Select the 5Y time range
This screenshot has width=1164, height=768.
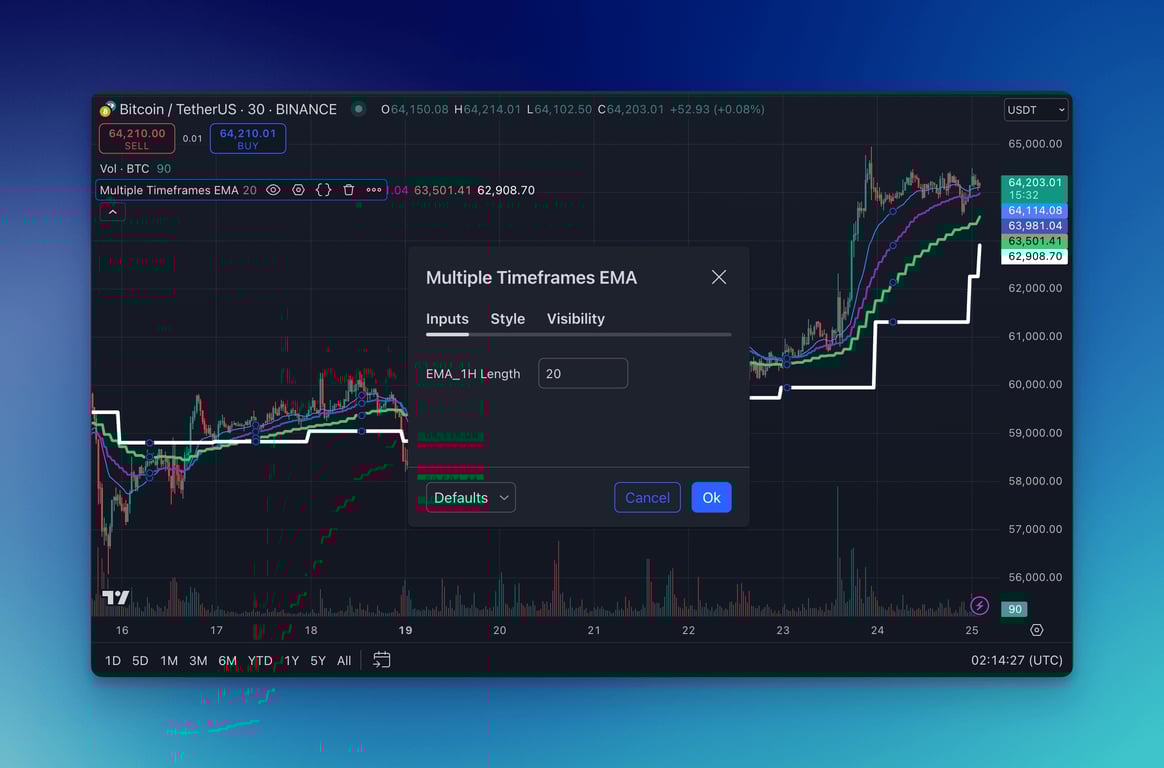(x=318, y=660)
